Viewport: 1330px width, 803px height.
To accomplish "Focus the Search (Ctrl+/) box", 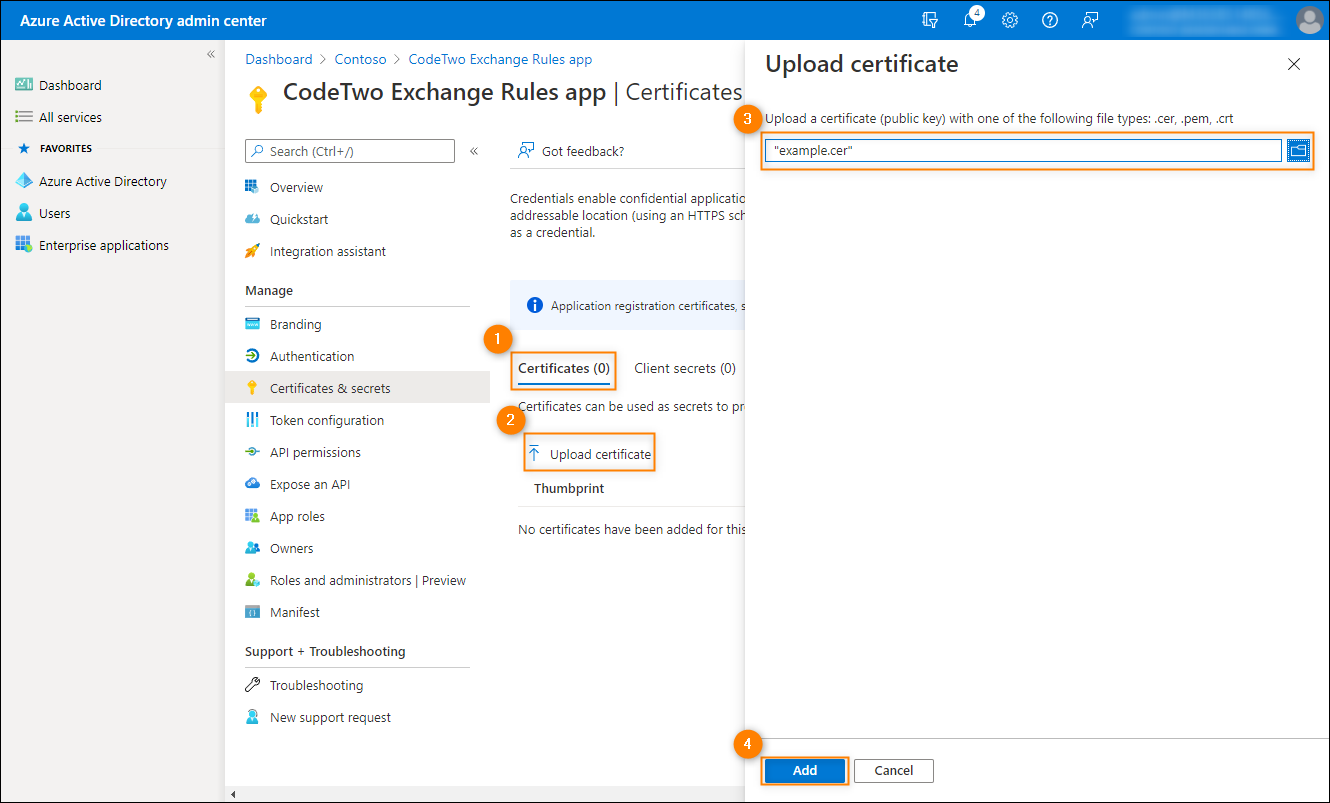I will [x=350, y=151].
